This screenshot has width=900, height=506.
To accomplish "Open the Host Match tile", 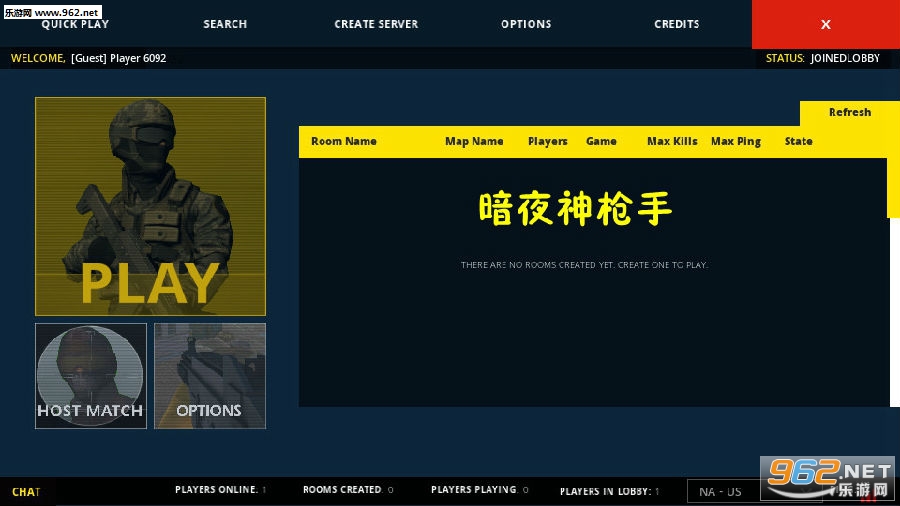I will 91,376.
